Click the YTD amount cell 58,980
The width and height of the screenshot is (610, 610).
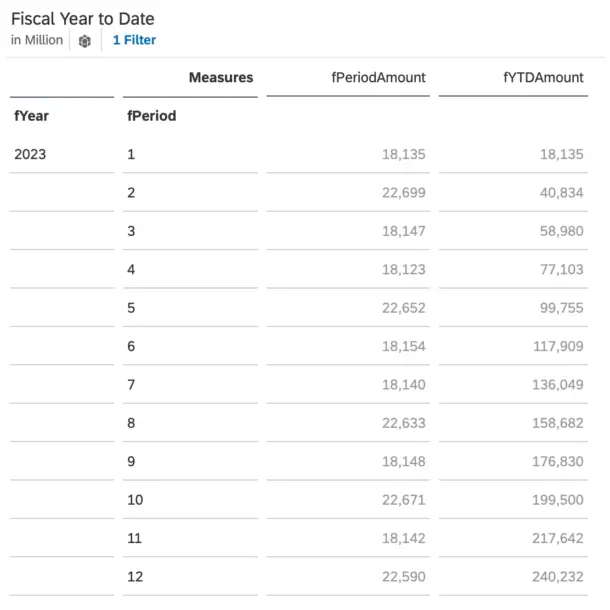[561, 231]
